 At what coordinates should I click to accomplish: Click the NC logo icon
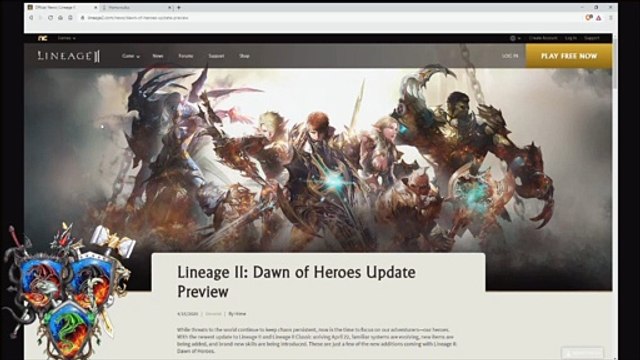click(42, 38)
